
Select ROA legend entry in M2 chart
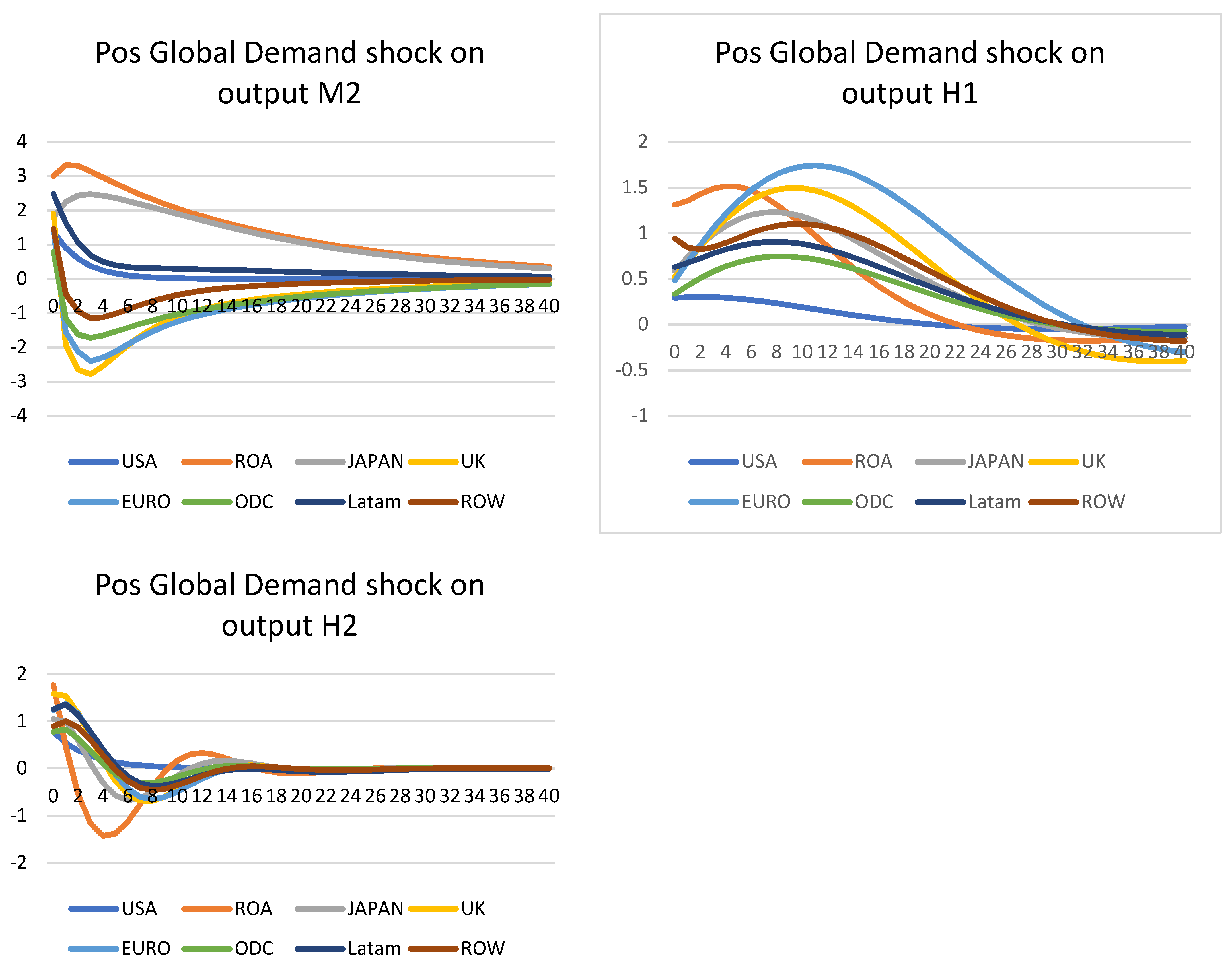click(x=253, y=462)
